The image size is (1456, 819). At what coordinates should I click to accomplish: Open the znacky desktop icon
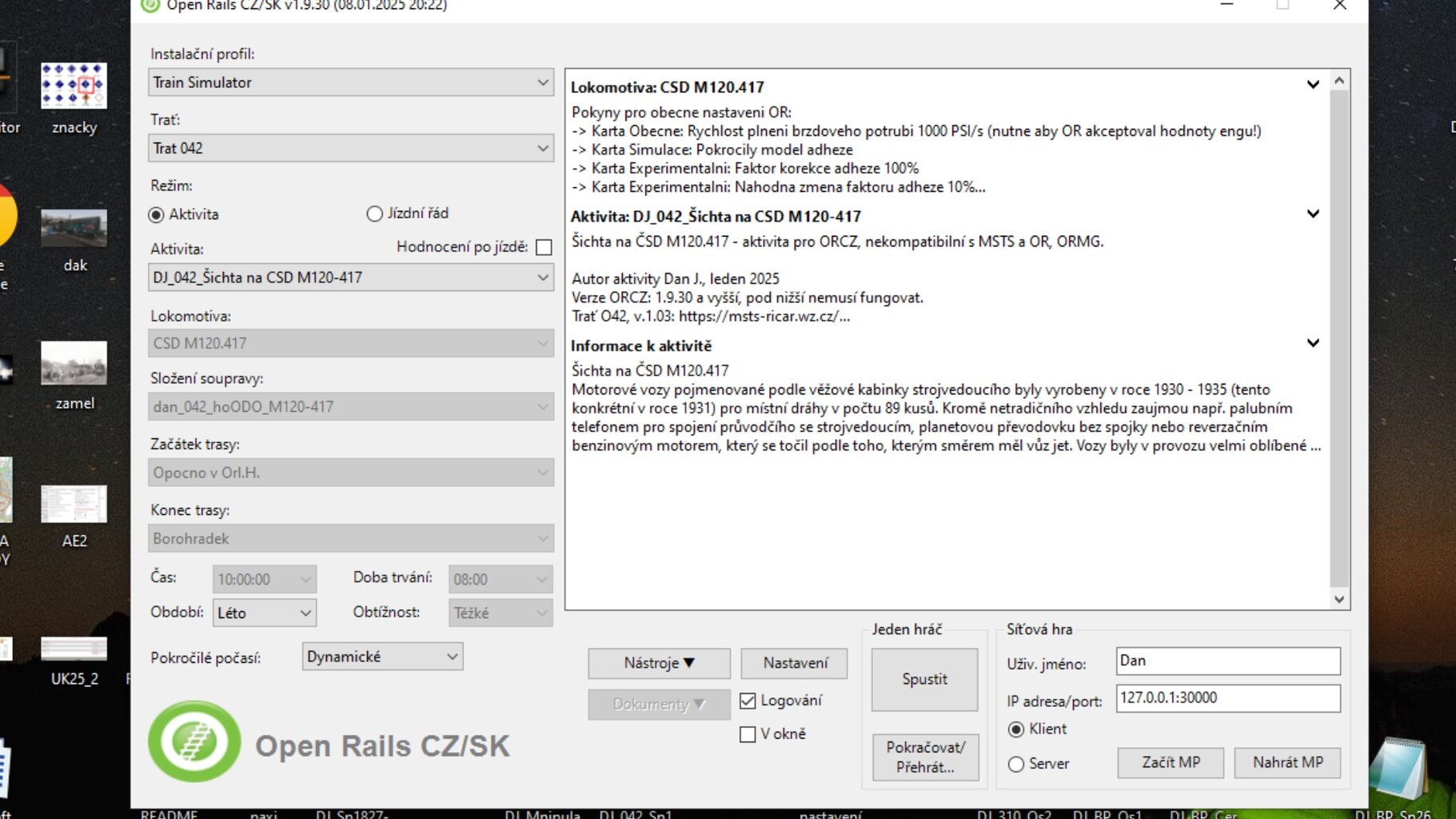click(74, 98)
